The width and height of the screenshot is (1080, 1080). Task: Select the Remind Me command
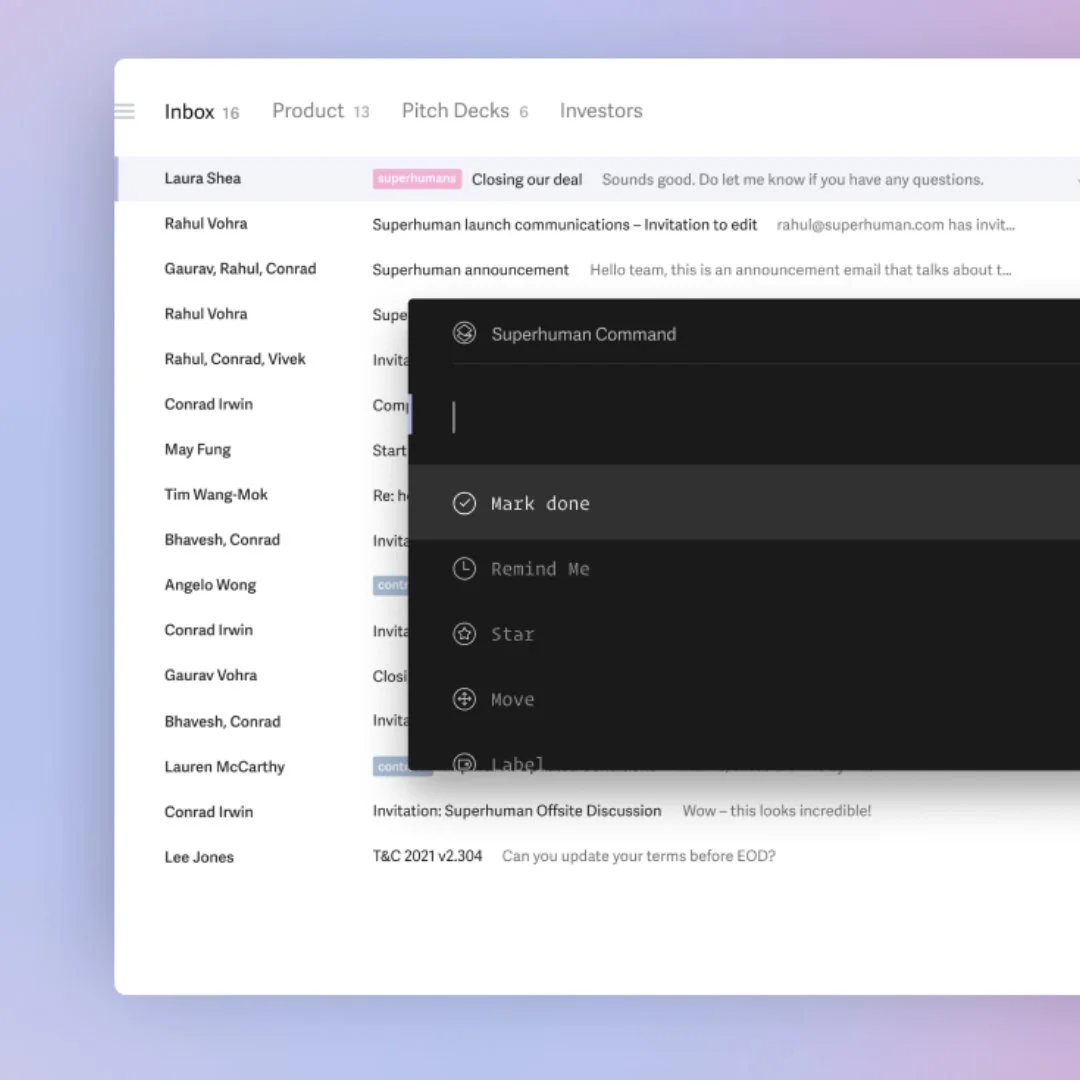pyautogui.click(x=744, y=569)
